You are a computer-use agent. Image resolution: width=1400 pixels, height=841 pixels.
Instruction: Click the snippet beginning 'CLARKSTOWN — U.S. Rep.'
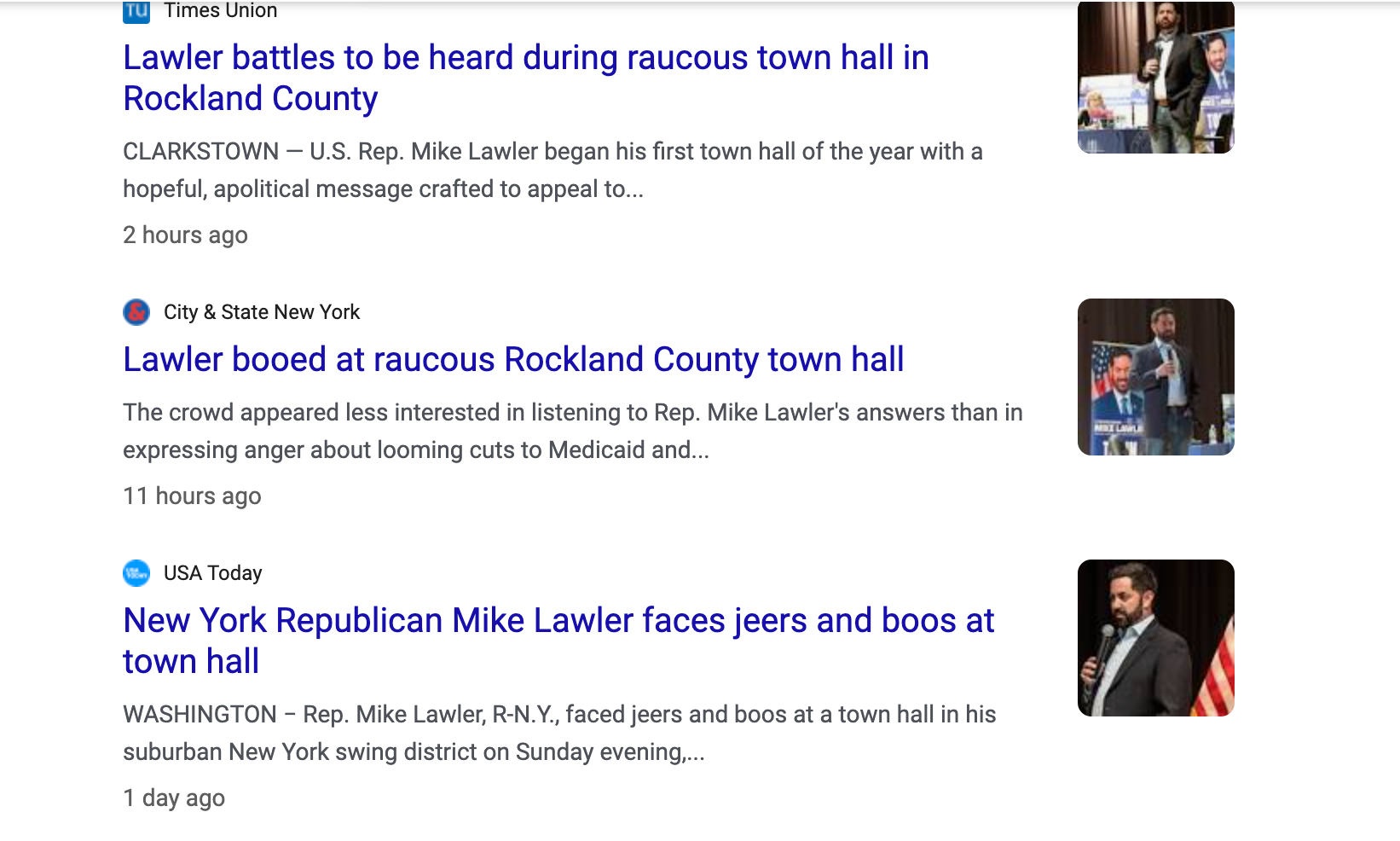(x=552, y=170)
